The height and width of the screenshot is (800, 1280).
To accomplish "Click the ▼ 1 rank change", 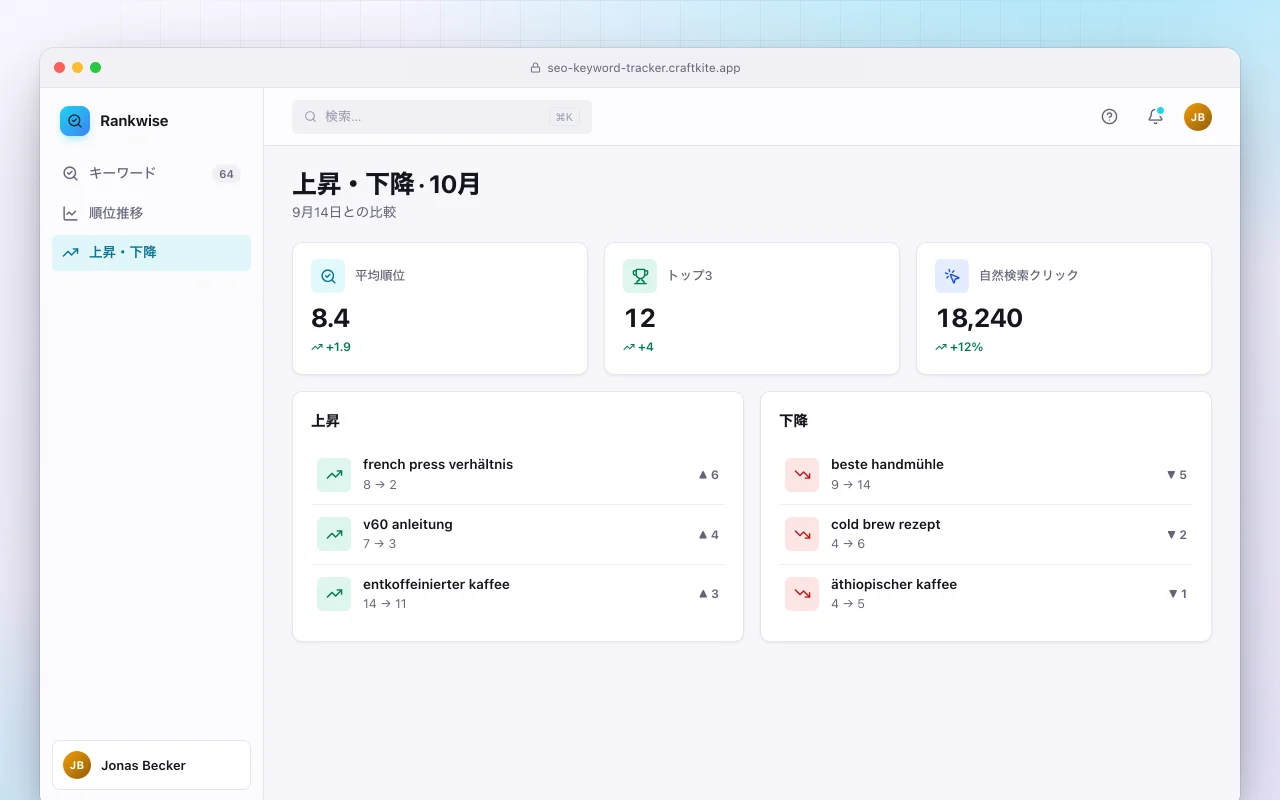I will point(1178,594).
